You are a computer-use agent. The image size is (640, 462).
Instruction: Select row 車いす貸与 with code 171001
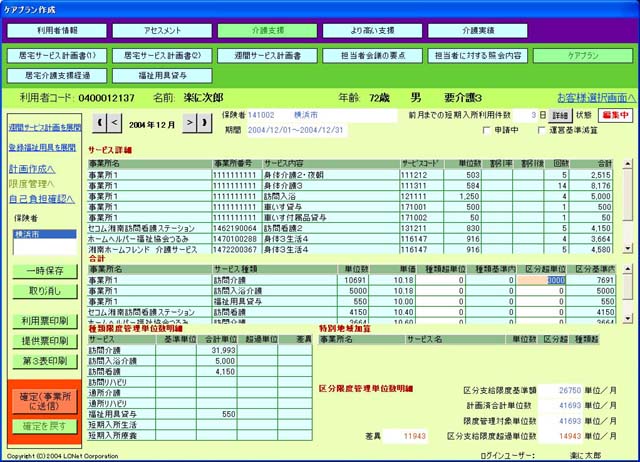pyautogui.click(x=350, y=207)
